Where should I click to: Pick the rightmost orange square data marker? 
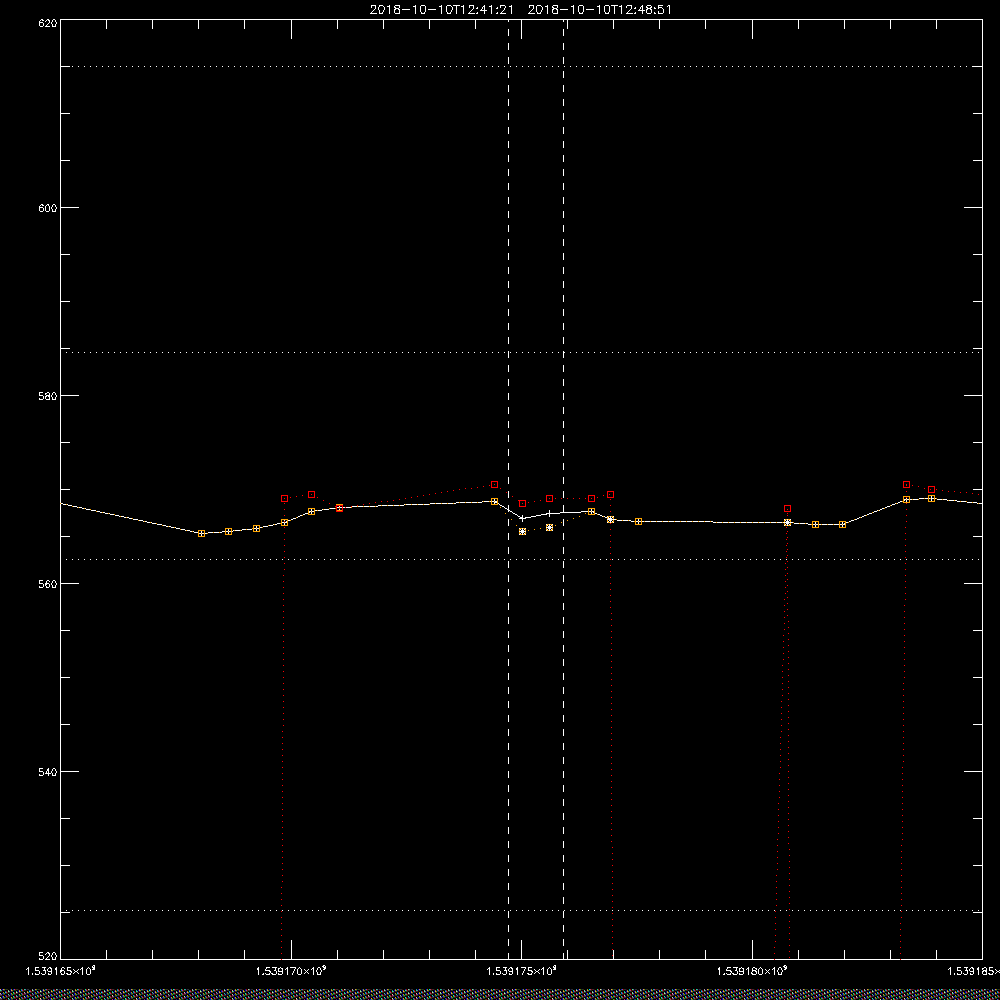(x=932, y=499)
